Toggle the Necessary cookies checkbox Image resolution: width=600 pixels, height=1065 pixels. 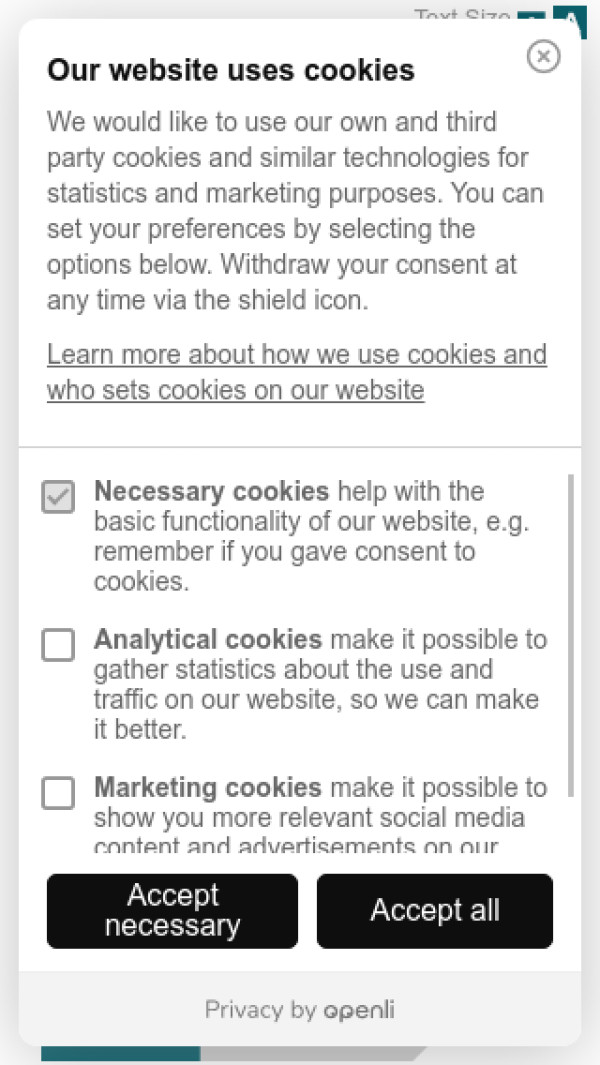pos(58,497)
